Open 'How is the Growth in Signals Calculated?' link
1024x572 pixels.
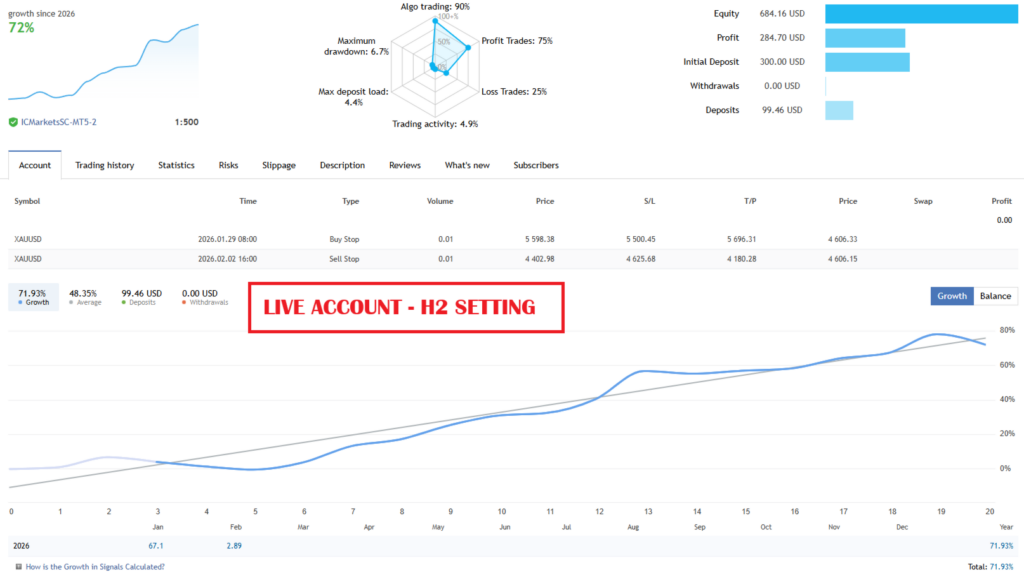click(x=95, y=567)
